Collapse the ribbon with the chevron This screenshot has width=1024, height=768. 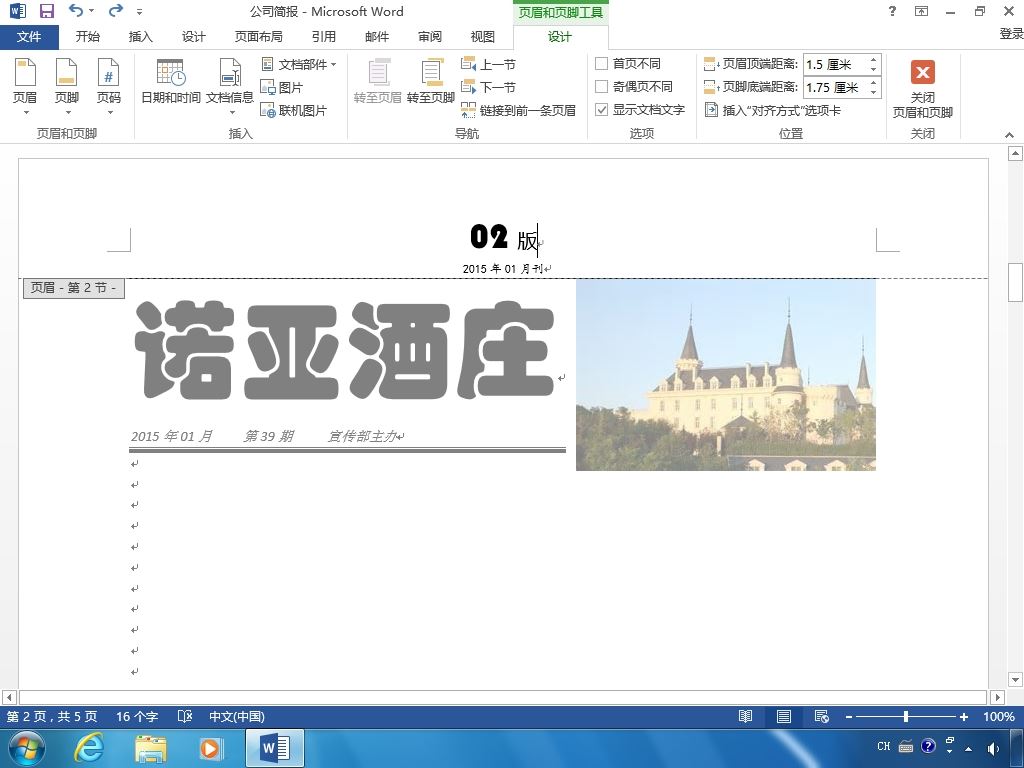[x=1009, y=135]
